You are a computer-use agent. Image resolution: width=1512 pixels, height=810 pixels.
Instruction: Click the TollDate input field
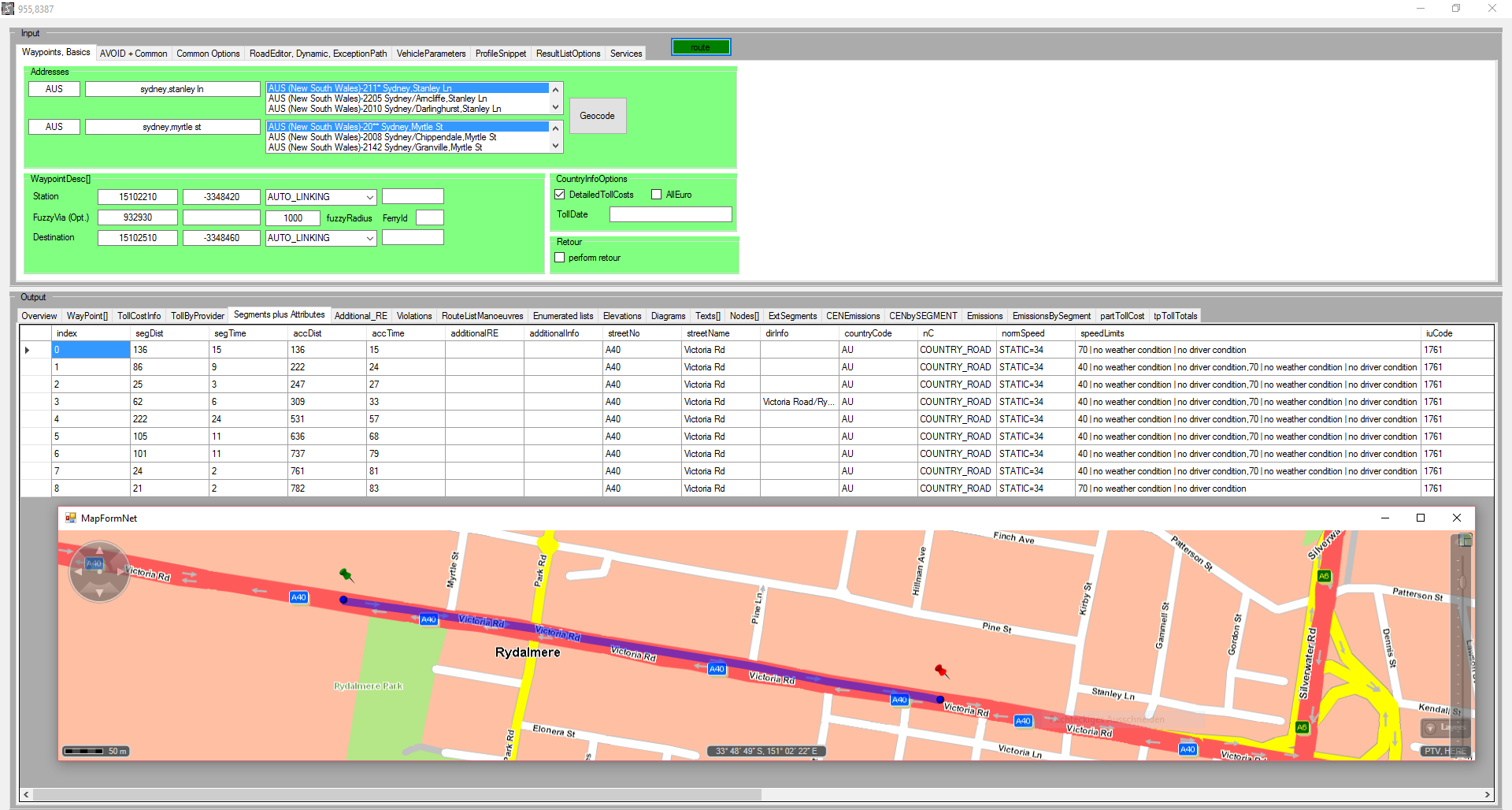670,214
